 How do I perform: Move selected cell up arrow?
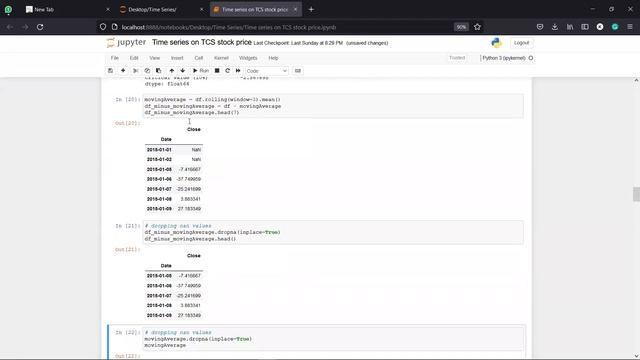(x=172, y=71)
